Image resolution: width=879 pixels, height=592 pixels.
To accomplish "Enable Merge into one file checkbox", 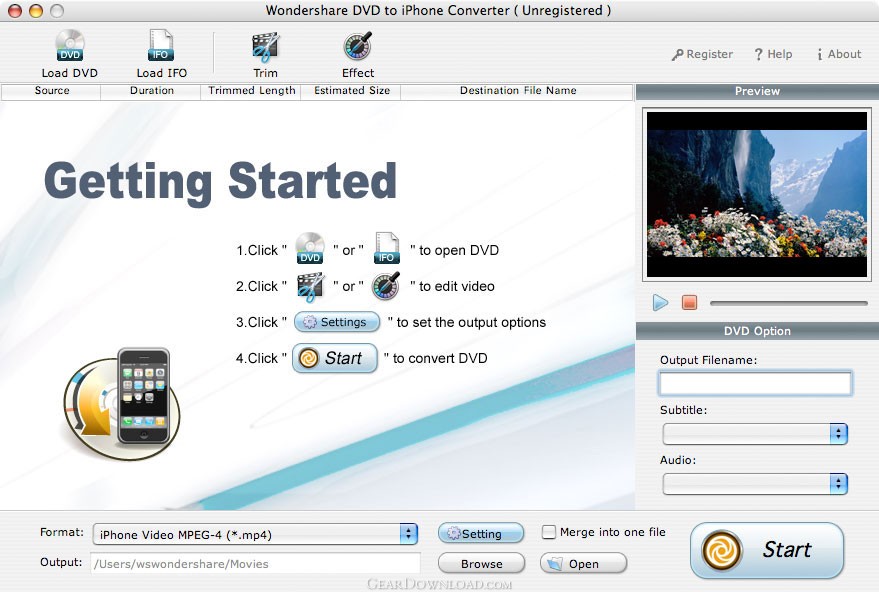I will click(x=549, y=532).
